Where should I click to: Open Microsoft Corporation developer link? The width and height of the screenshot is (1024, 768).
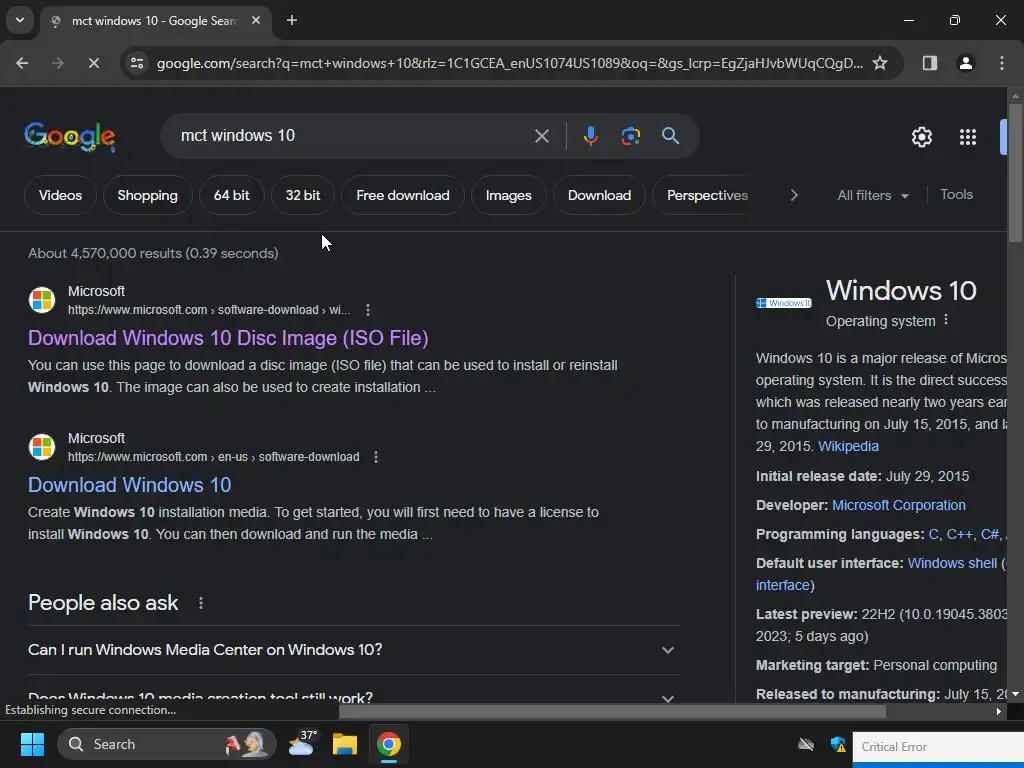pyautogui.click(x=899, y=505)
